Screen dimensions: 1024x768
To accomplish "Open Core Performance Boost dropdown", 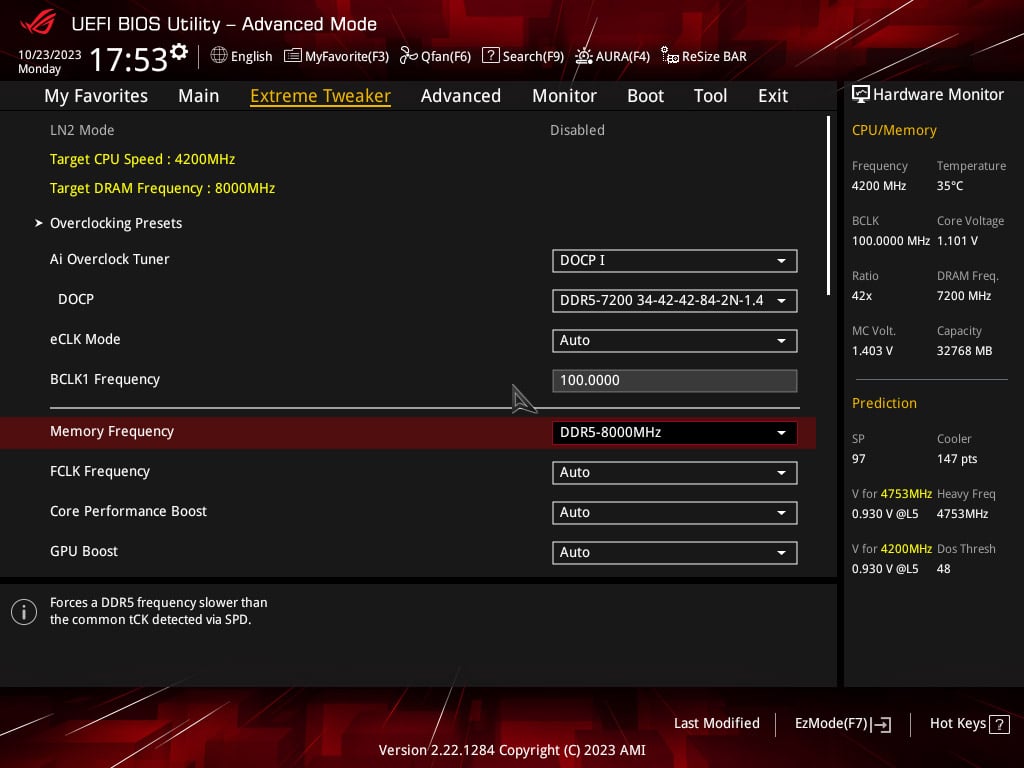I will pos(674,513).
